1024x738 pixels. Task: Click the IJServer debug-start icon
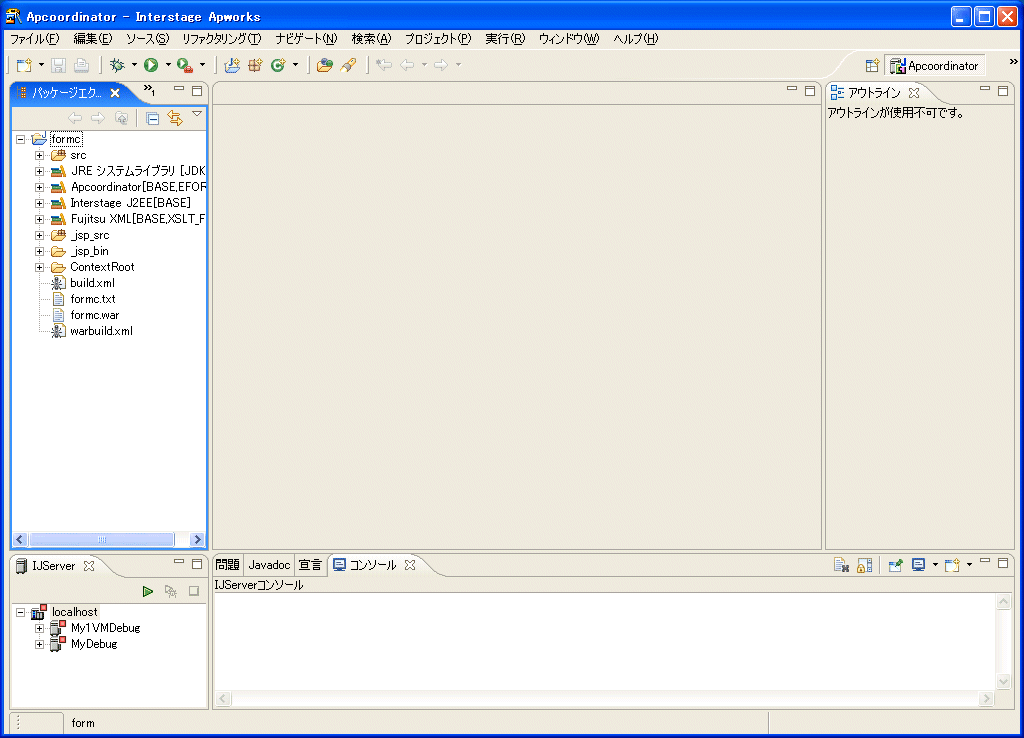pos(170,591)
